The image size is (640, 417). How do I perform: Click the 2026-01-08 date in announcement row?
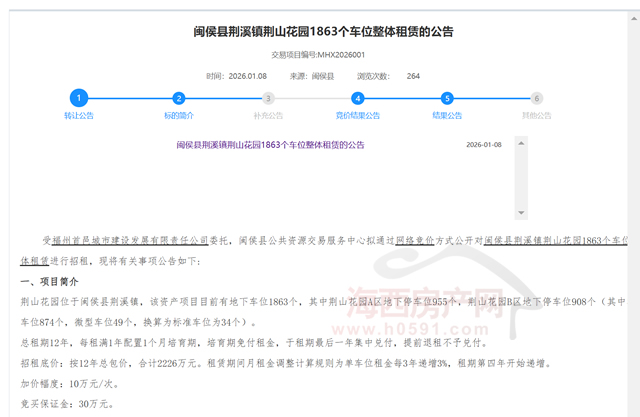(x=484, y=145)
